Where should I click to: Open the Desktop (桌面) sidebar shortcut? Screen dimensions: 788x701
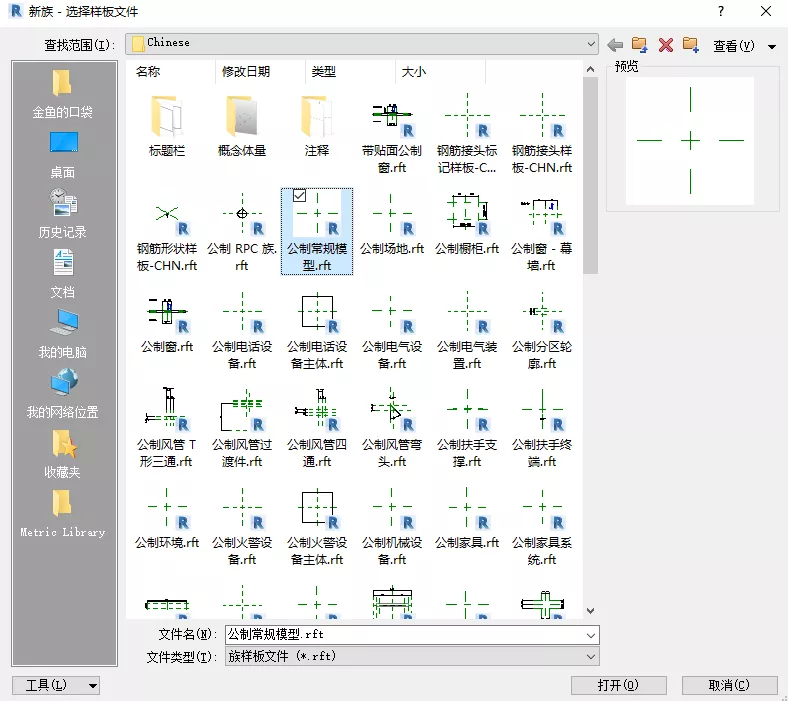[62, 152]
